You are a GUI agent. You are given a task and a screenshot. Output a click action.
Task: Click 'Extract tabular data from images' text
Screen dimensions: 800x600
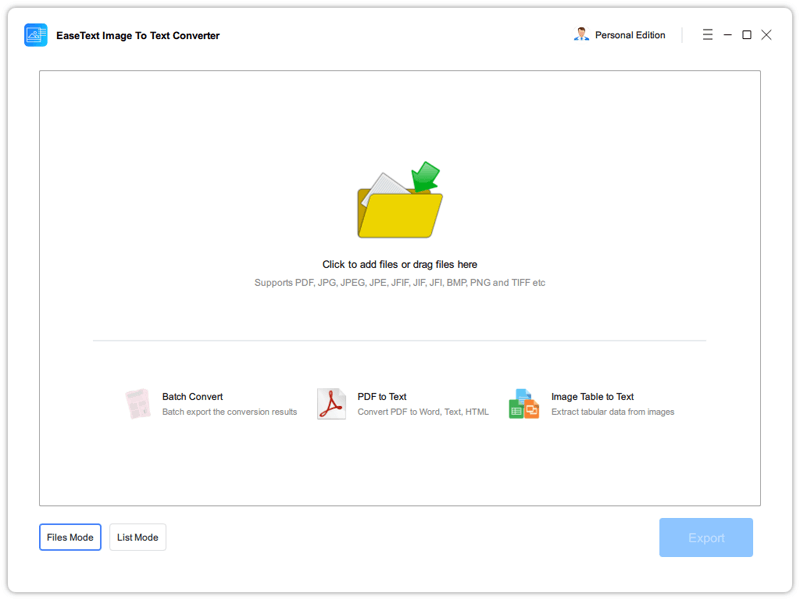613,412
